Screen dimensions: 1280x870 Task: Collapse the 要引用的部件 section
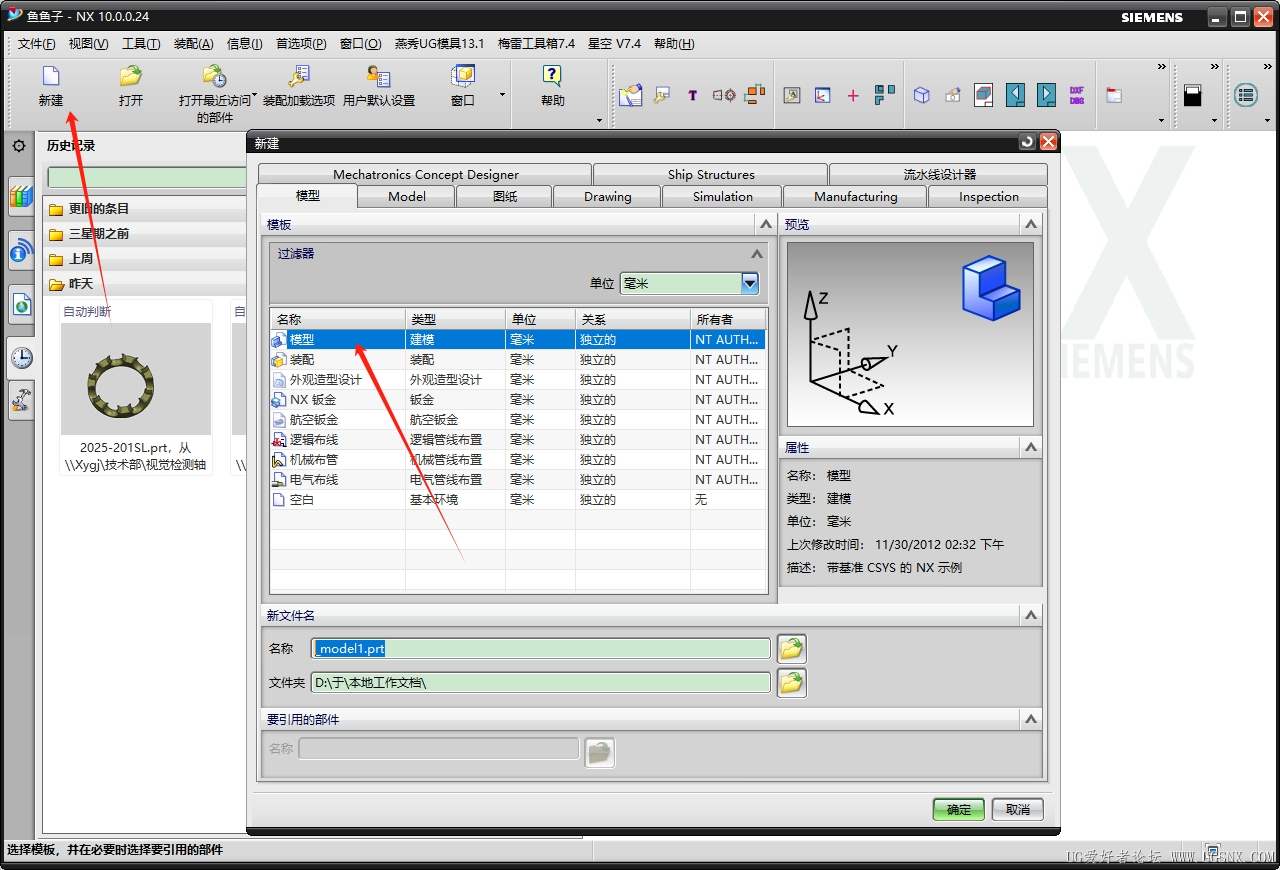pos(1032,720)
